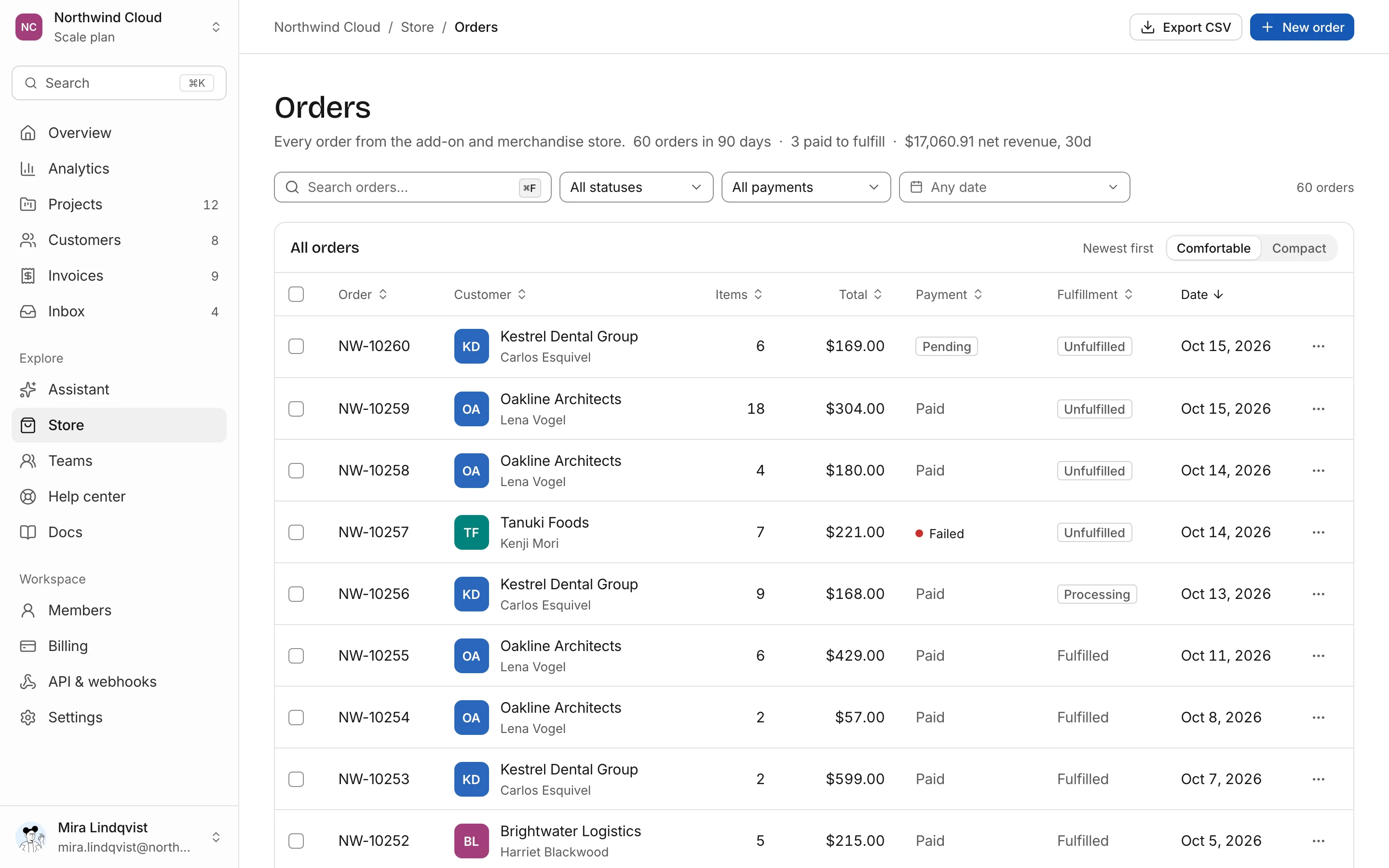The height and width of the screenshot is (868, 1389).
Task: Check the NW-10260 order checkbox
Action: tap(296, 346)
